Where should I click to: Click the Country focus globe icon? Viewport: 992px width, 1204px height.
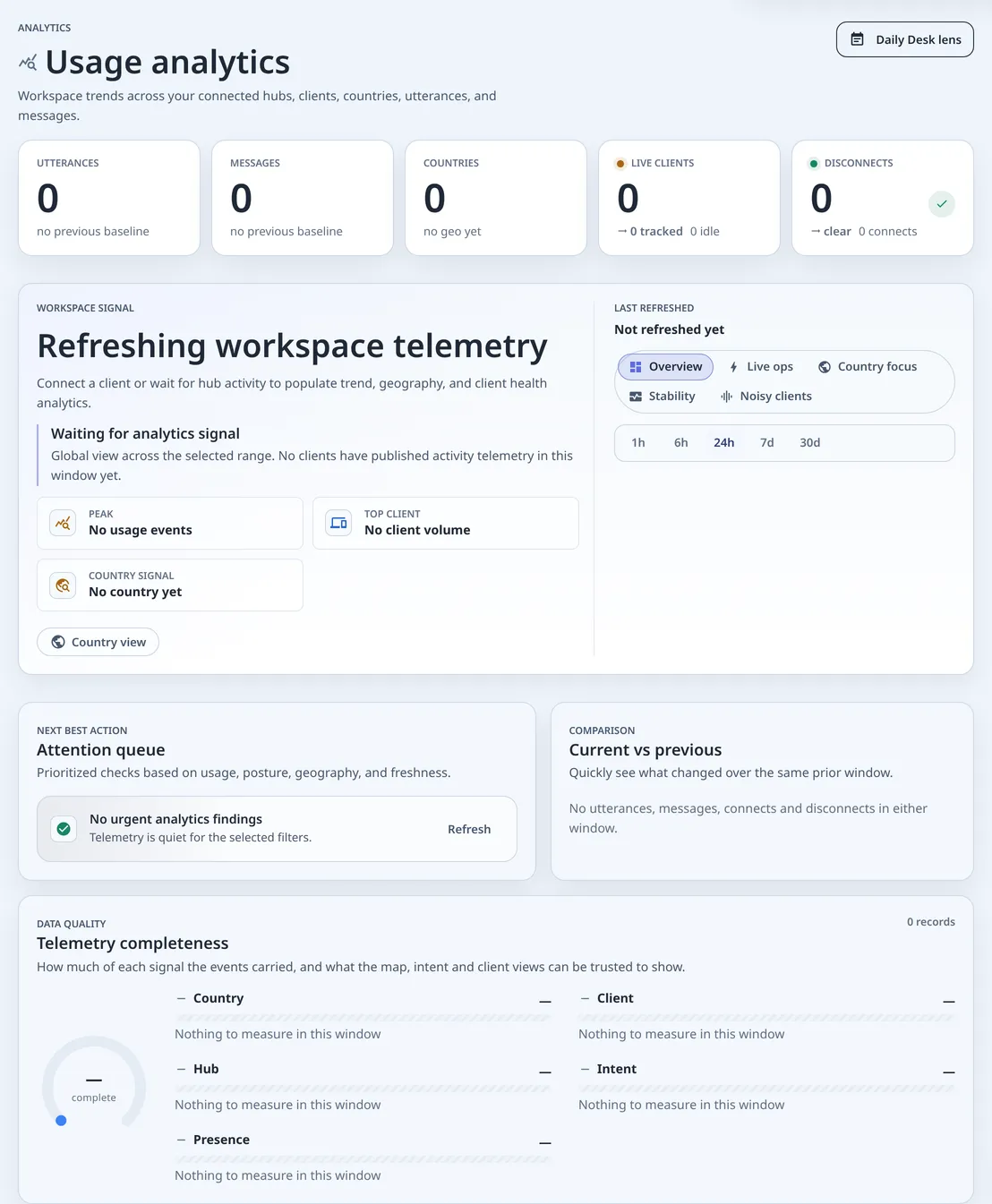[x=825, y=367]
